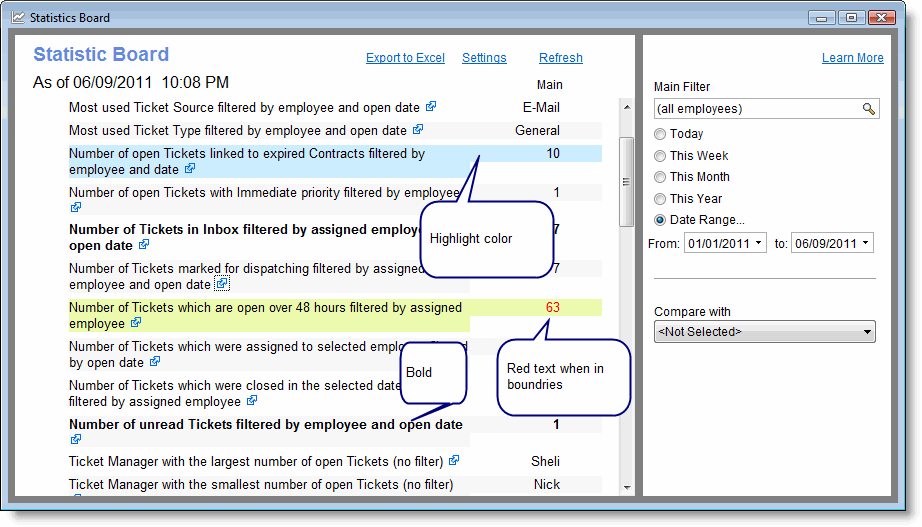Image resolution: width=922 pixels, height=527 pixels.
Task: Open link icon beside Most used Ticket Type
Action: click(418, 130)
